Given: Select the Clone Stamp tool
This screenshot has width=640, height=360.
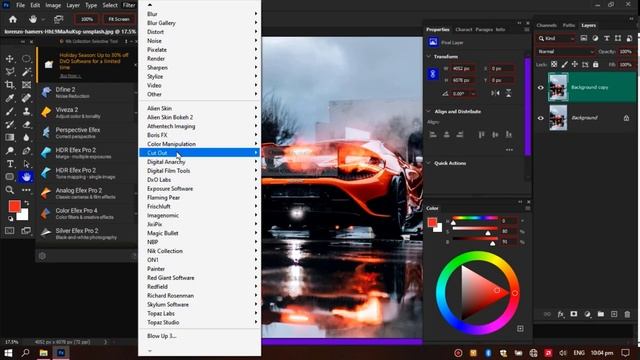Looking at the screenshot, I should [26, 111].
